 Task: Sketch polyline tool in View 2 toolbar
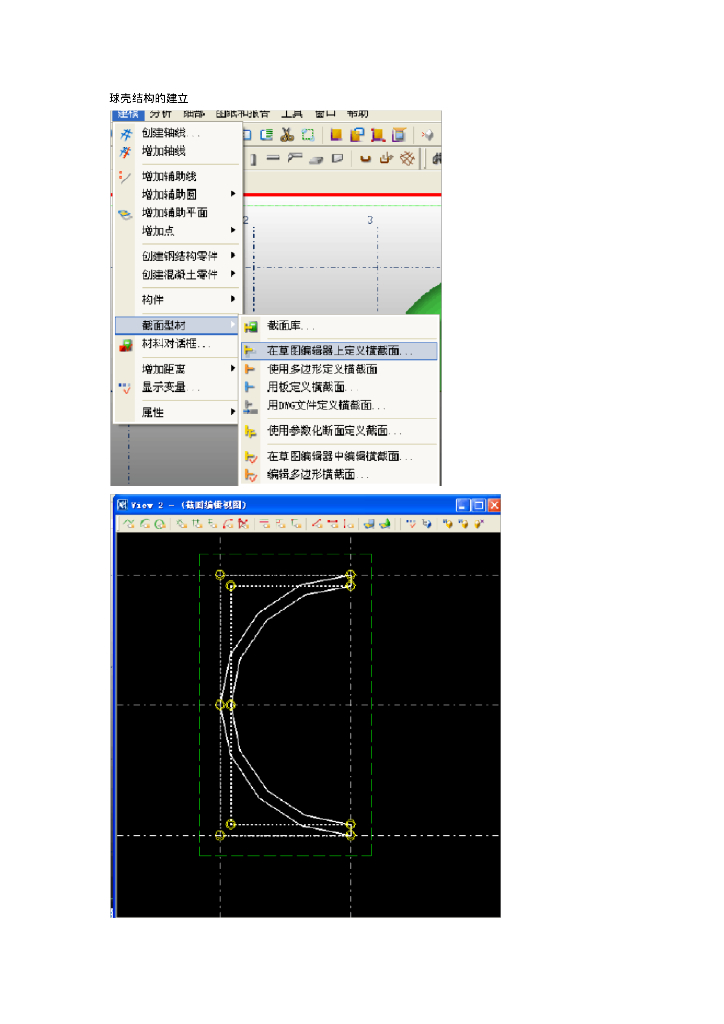129,524
